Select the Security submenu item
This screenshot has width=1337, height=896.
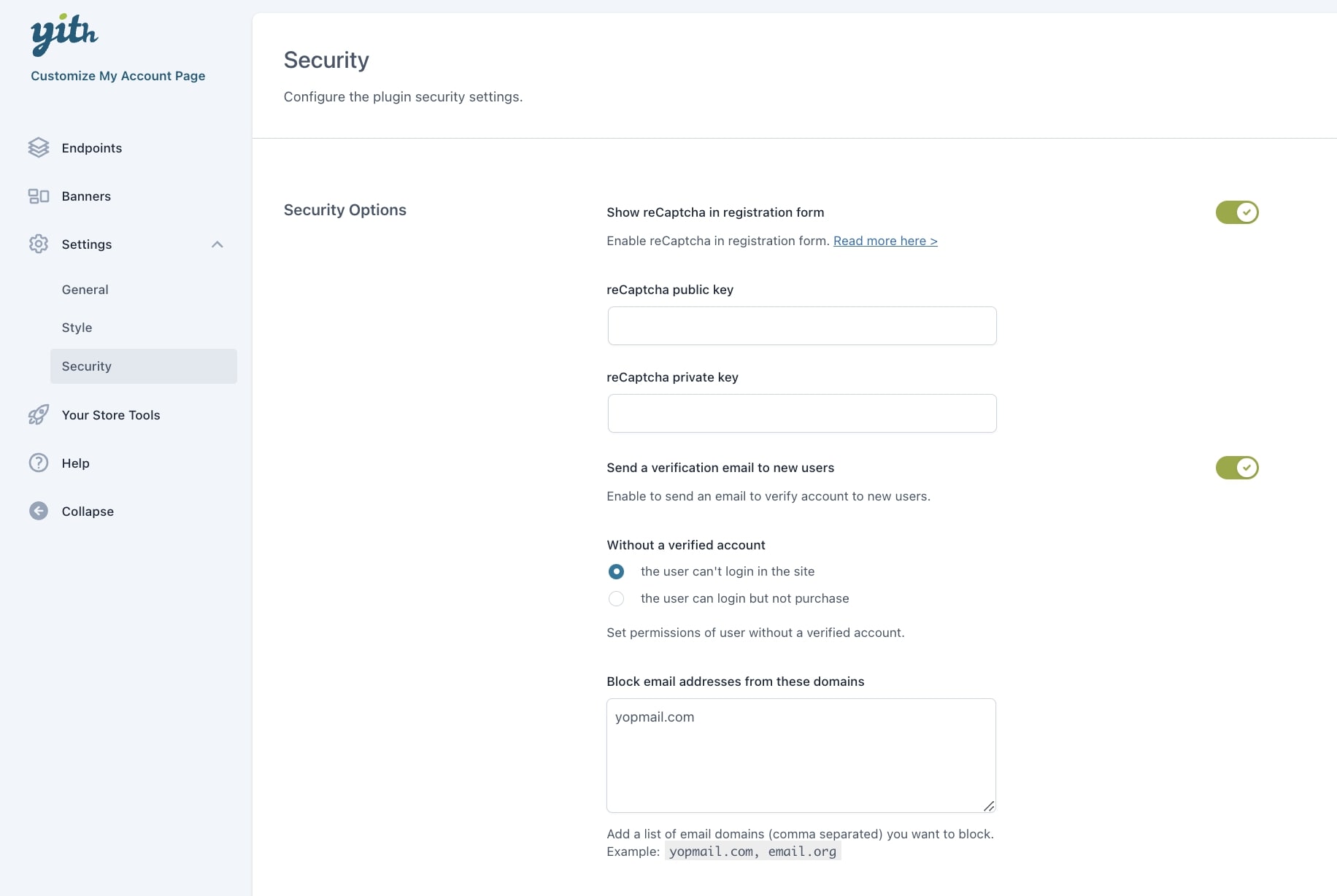pos(87,366)
